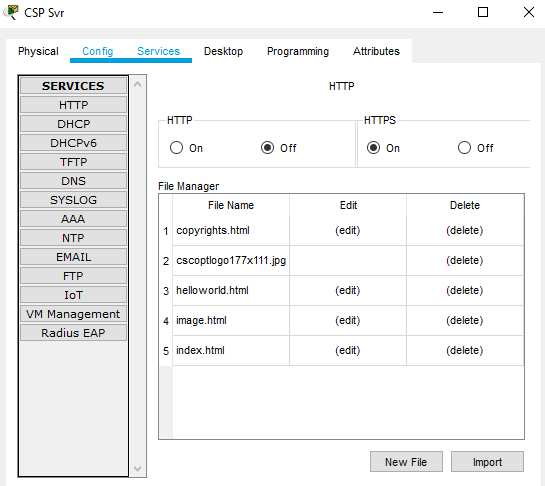
Task: Turn HTTP service On
Action: (176, 148)
